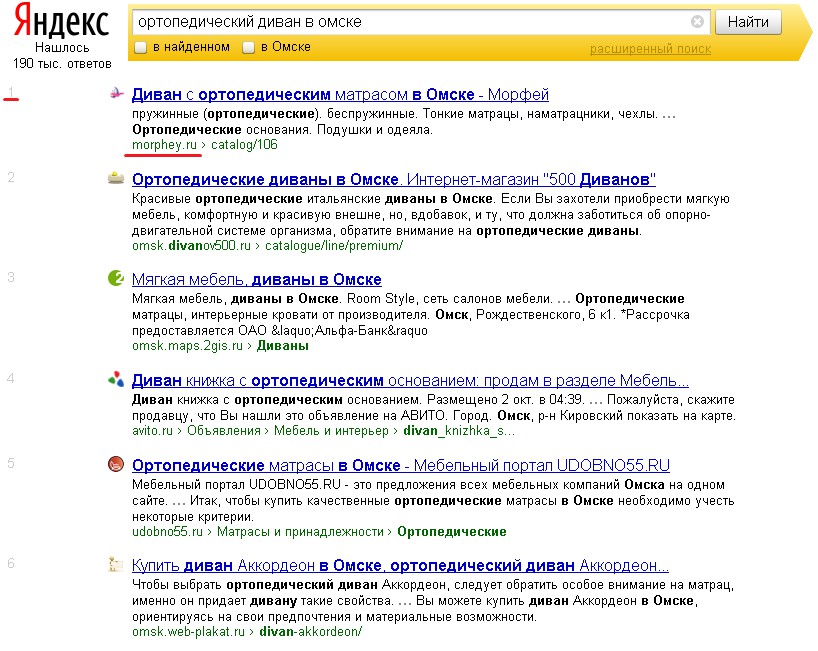This screenshot has height=651, width=818.
Task: Clear the search query with the X icon
Action: [x=697, y=21]
